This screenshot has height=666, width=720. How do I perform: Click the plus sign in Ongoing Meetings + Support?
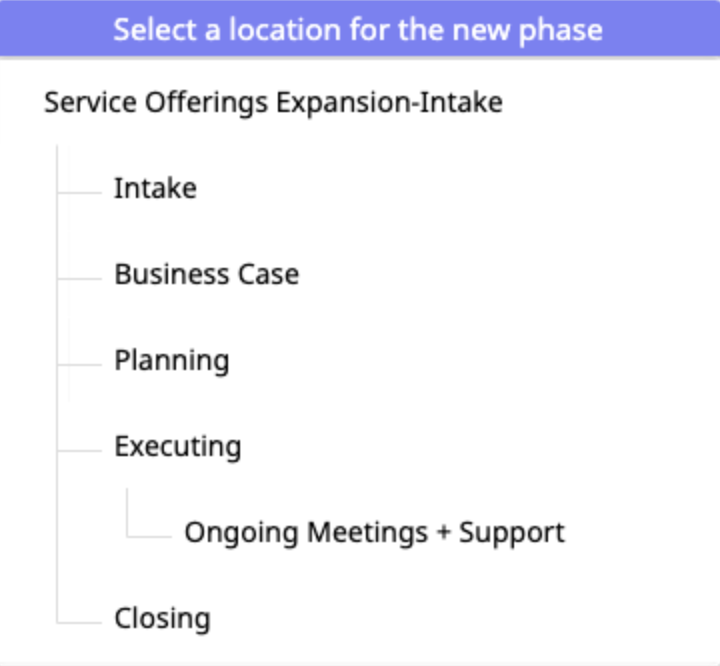point(444,532)
